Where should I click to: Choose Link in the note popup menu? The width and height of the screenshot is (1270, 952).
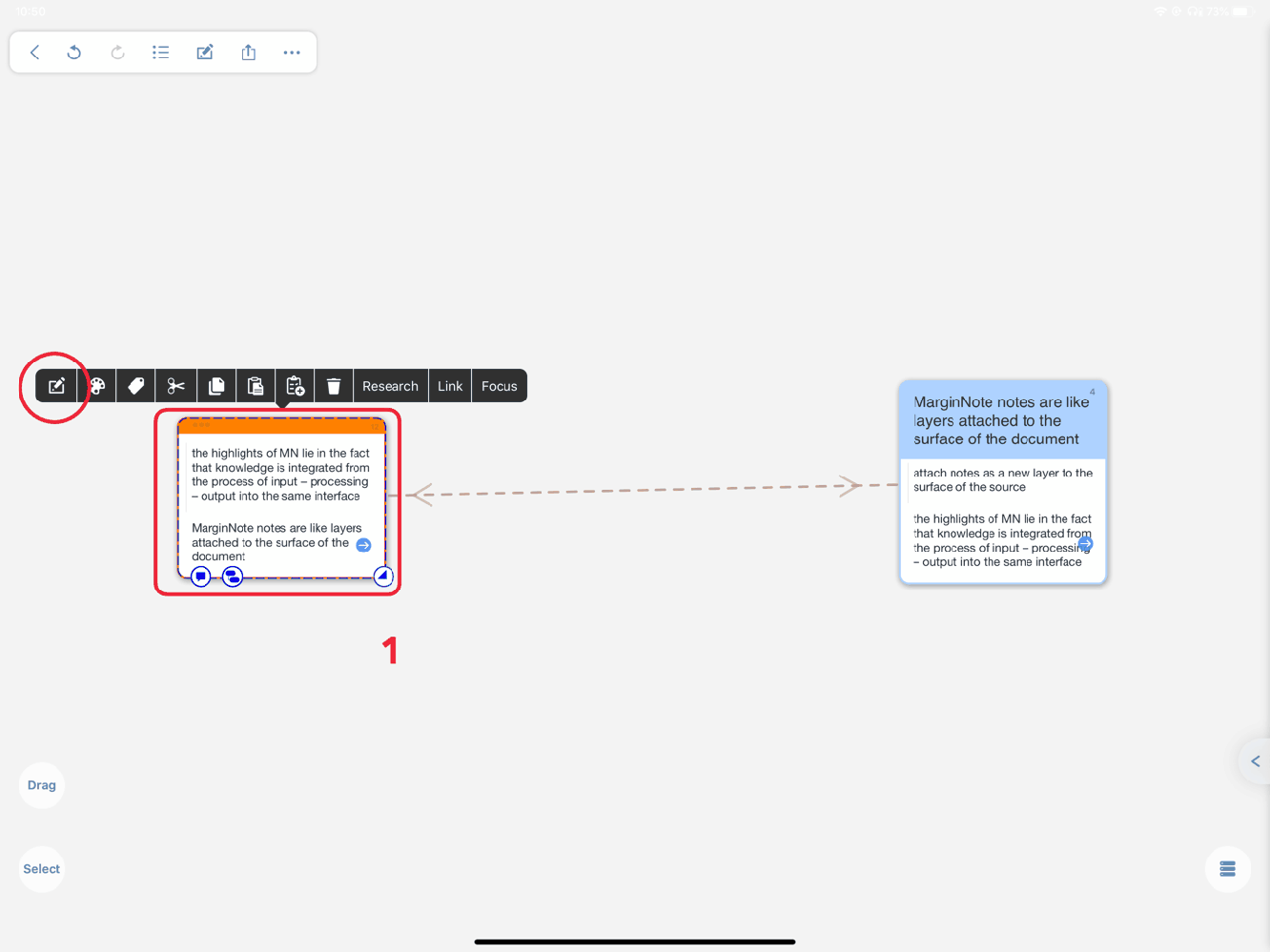(x=450, y=386)
